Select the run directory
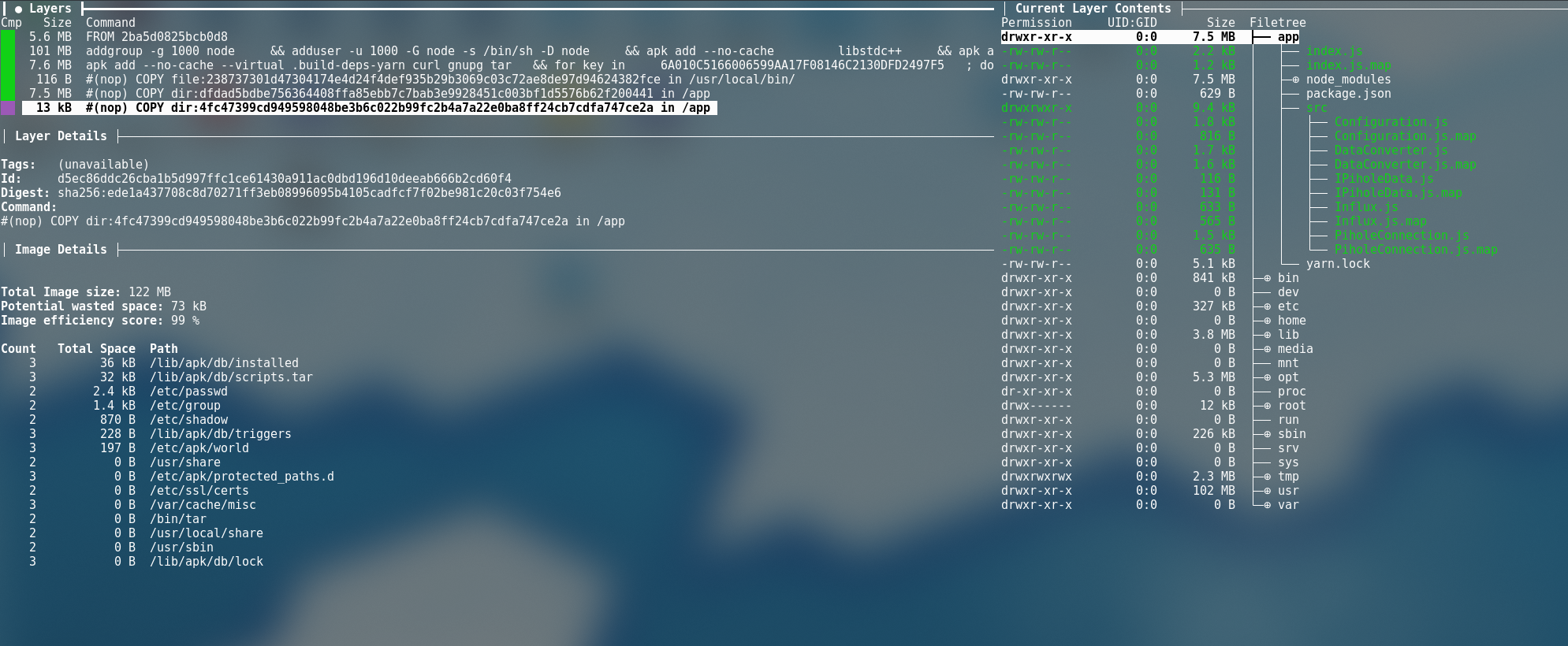Viewport: 1568px width, 646px height. (1288, 420)
